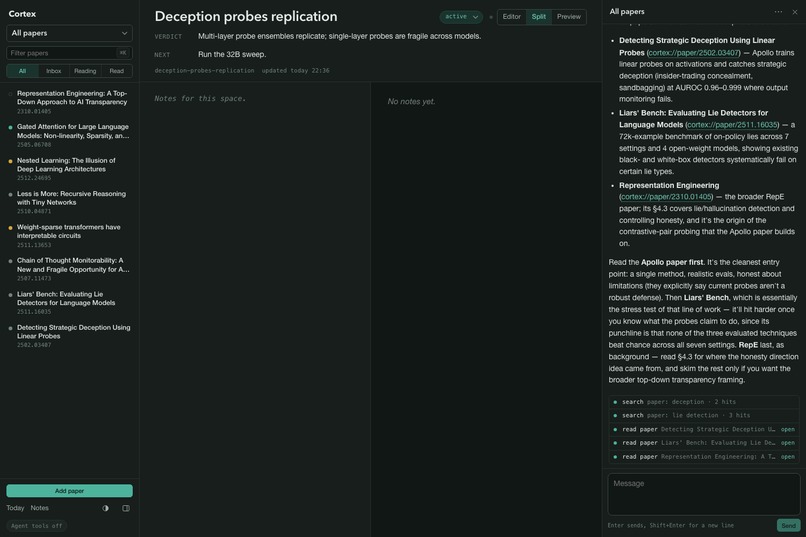Click the 'No notes yet.' preview pane text
This screenshot has width=806, height=537.
[x=411, y=102]
